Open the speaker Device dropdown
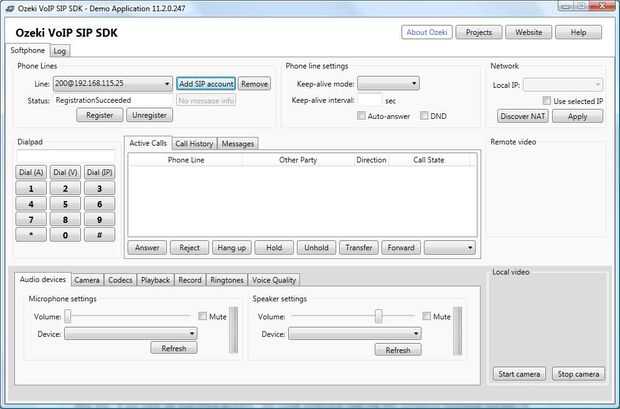This screenshot has width=620, height=409. [355, 333]
